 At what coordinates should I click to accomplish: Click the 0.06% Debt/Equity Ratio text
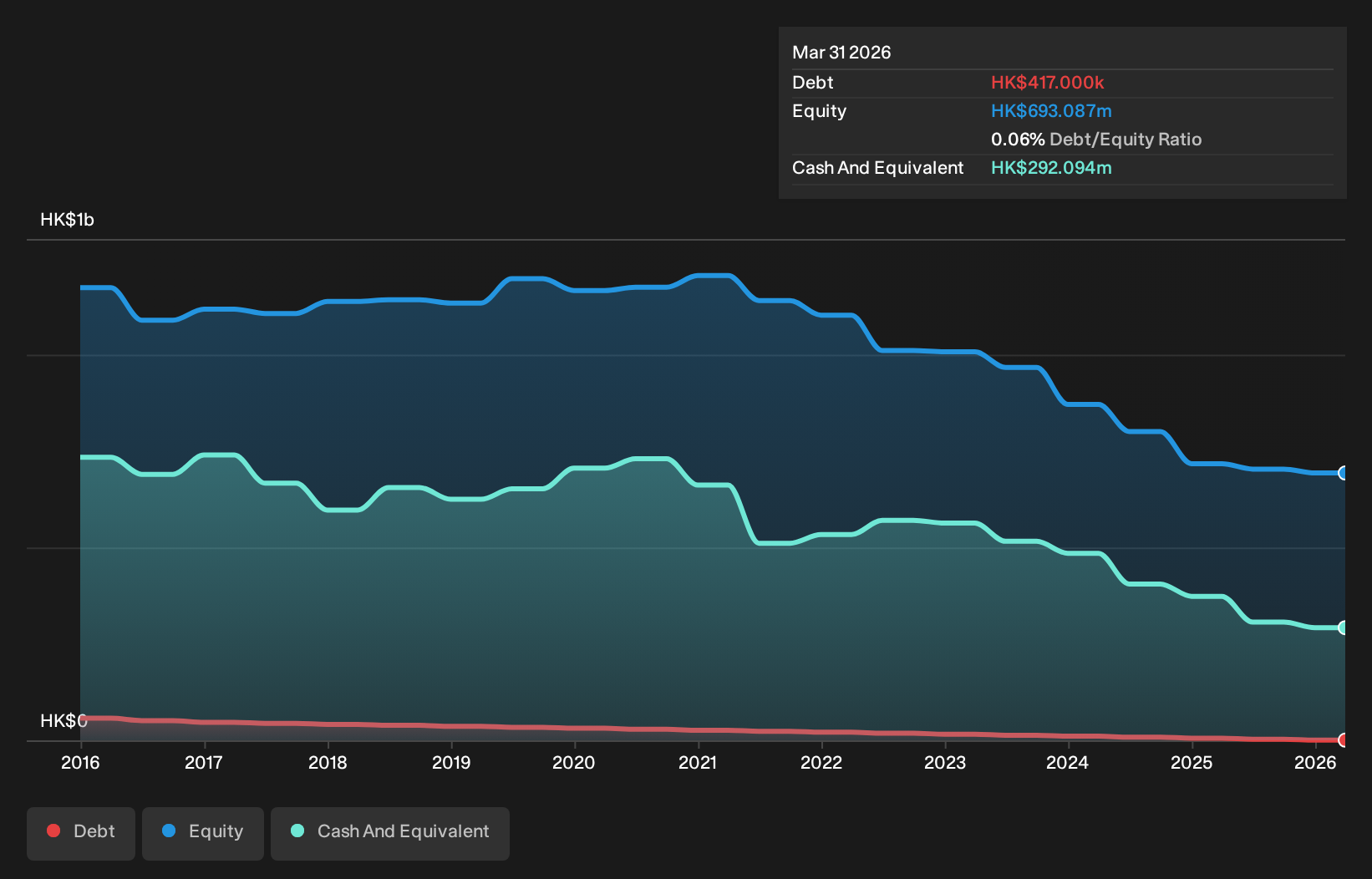tap(1096, 140)
